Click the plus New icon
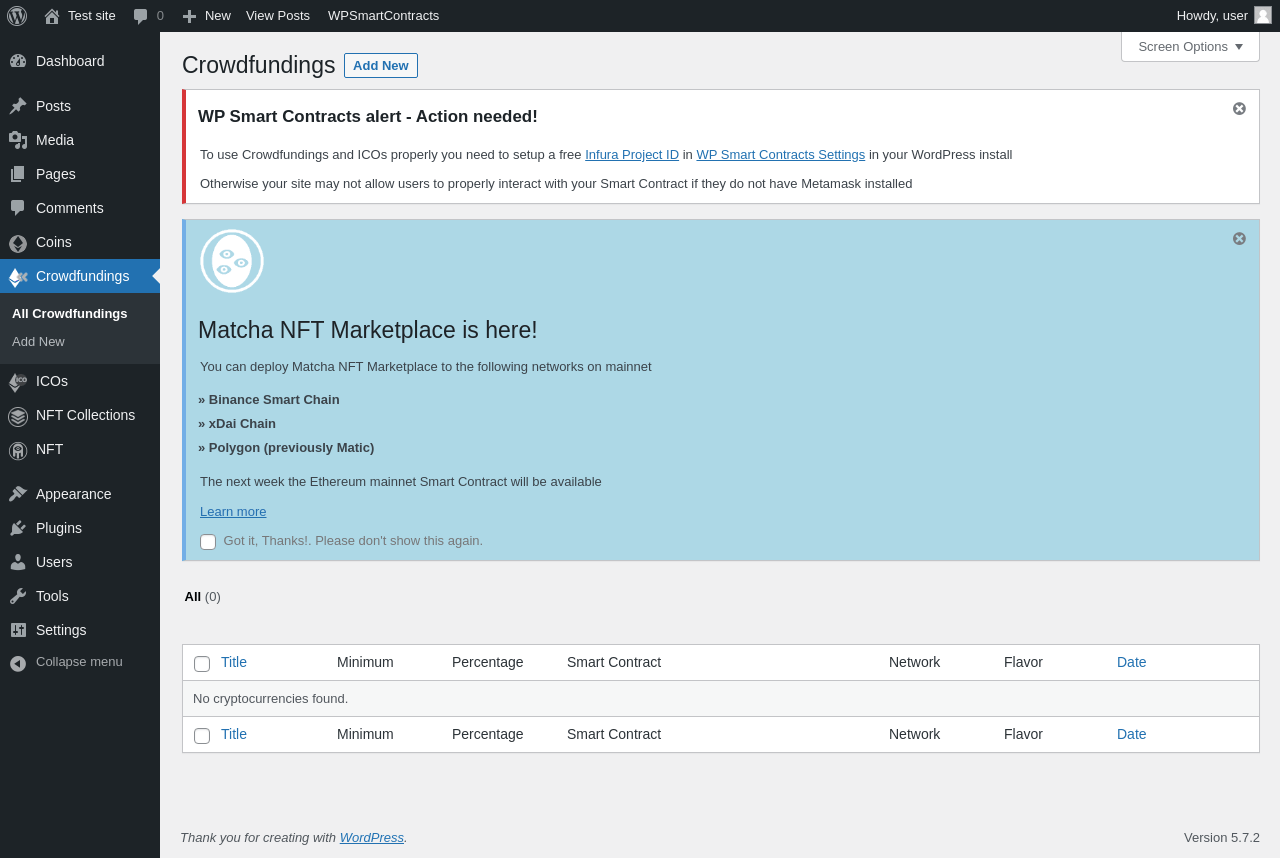1280x858 pixels. 189,16
